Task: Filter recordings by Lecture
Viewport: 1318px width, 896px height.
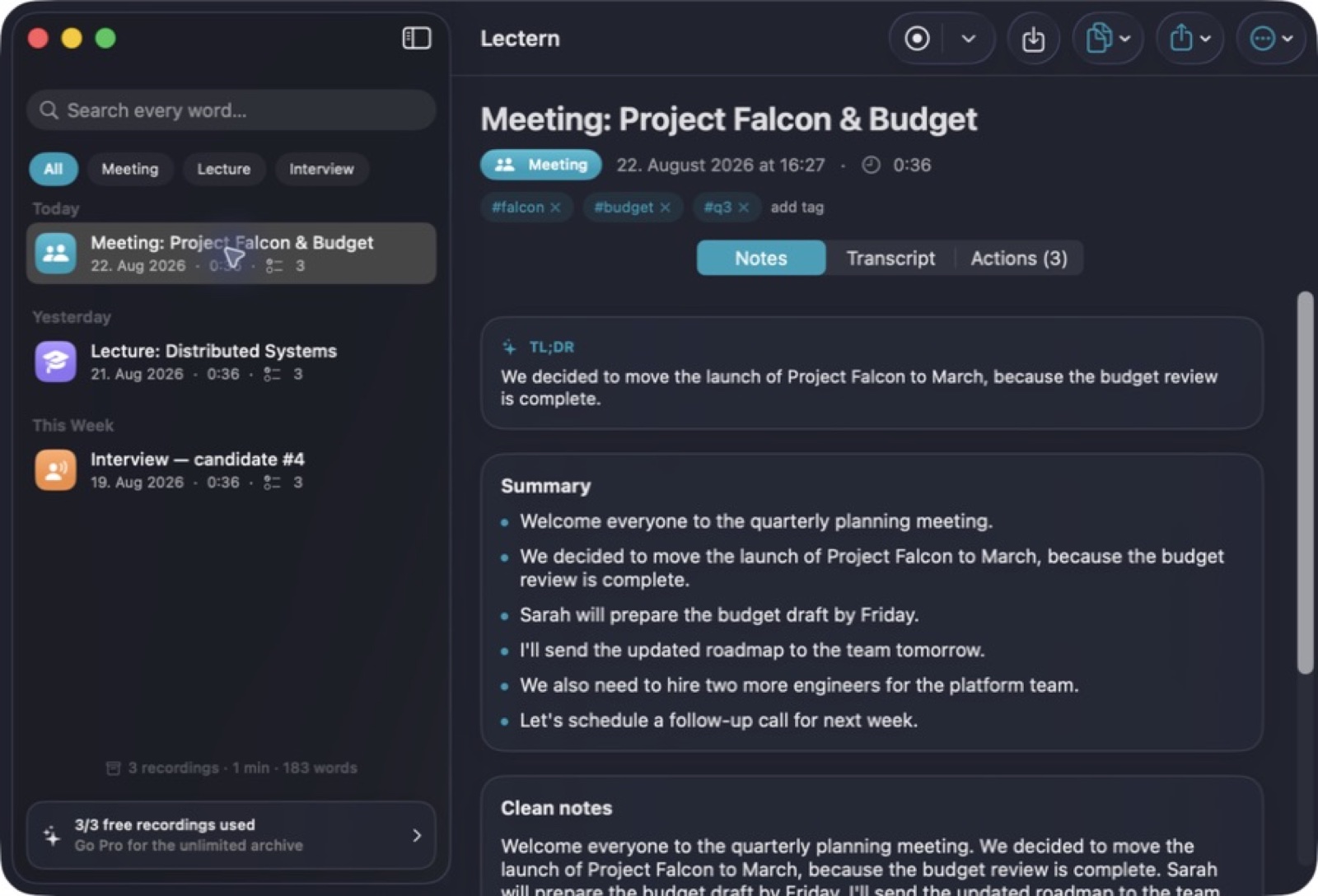Action: click(x=224, y=169)
